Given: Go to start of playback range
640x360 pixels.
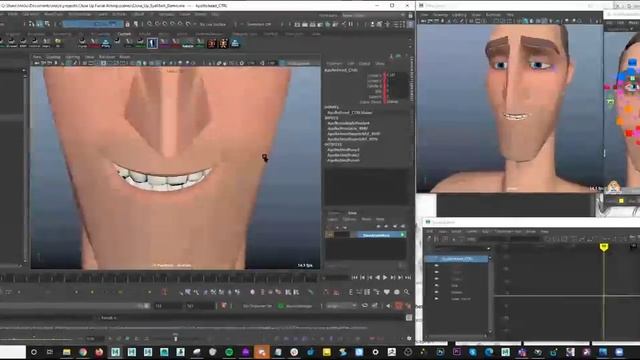Looking at the screenshot, I should tap(354, 278).
